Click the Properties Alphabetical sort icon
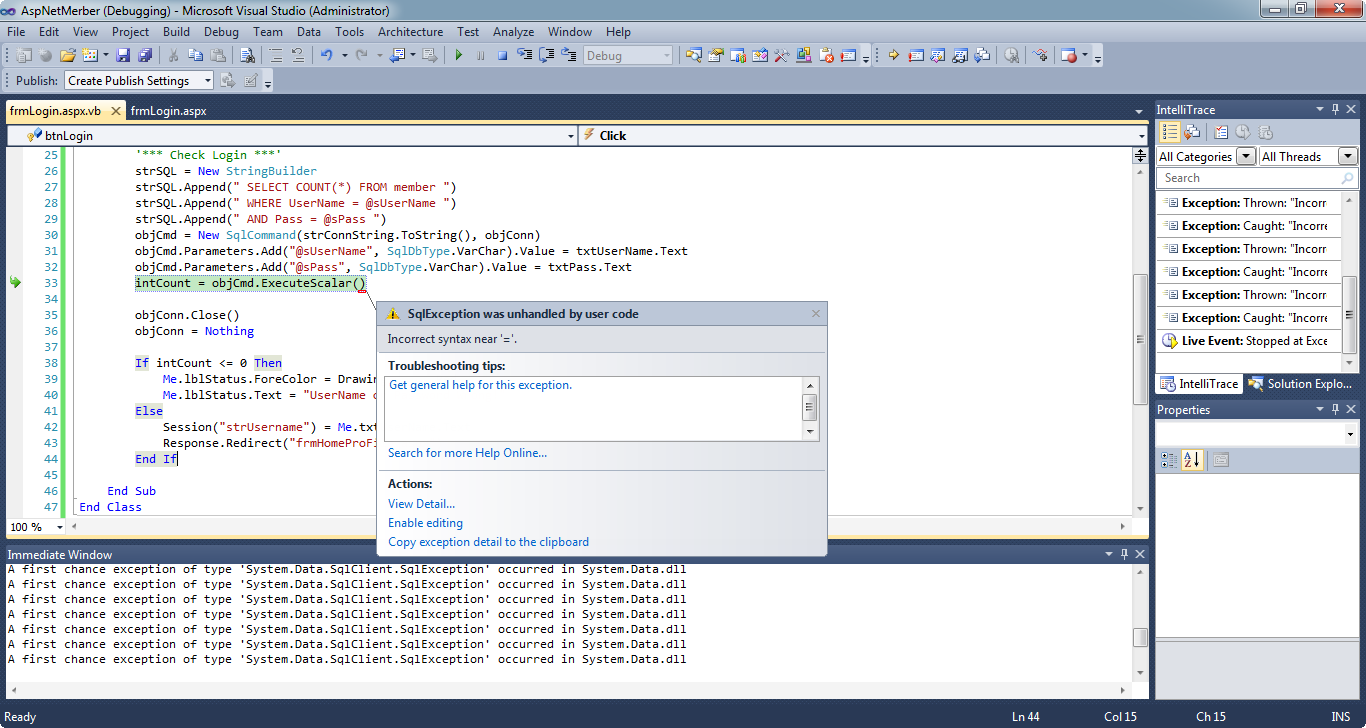 point(1191,460)
